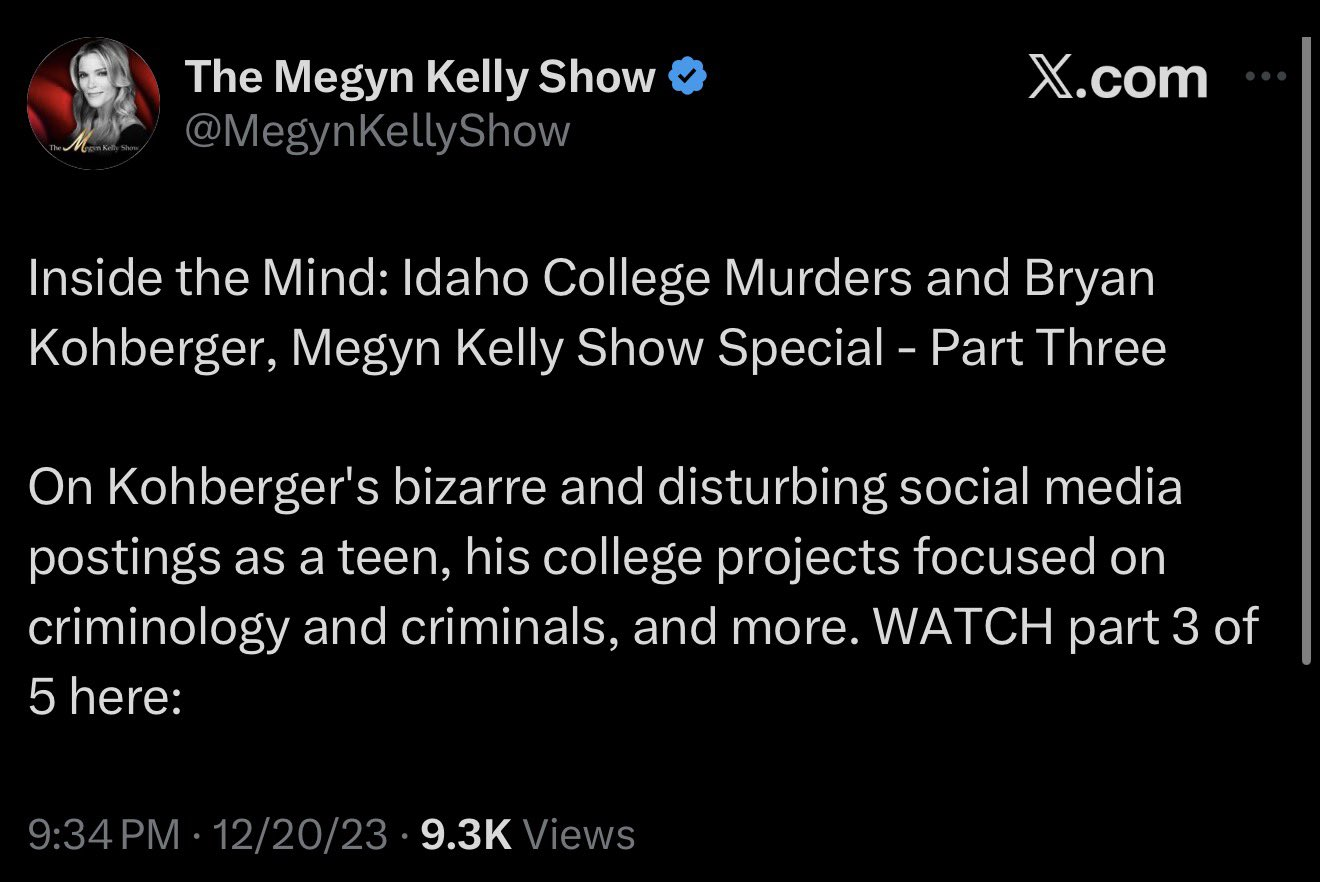Click the 'Views' label

coord(579,834)
